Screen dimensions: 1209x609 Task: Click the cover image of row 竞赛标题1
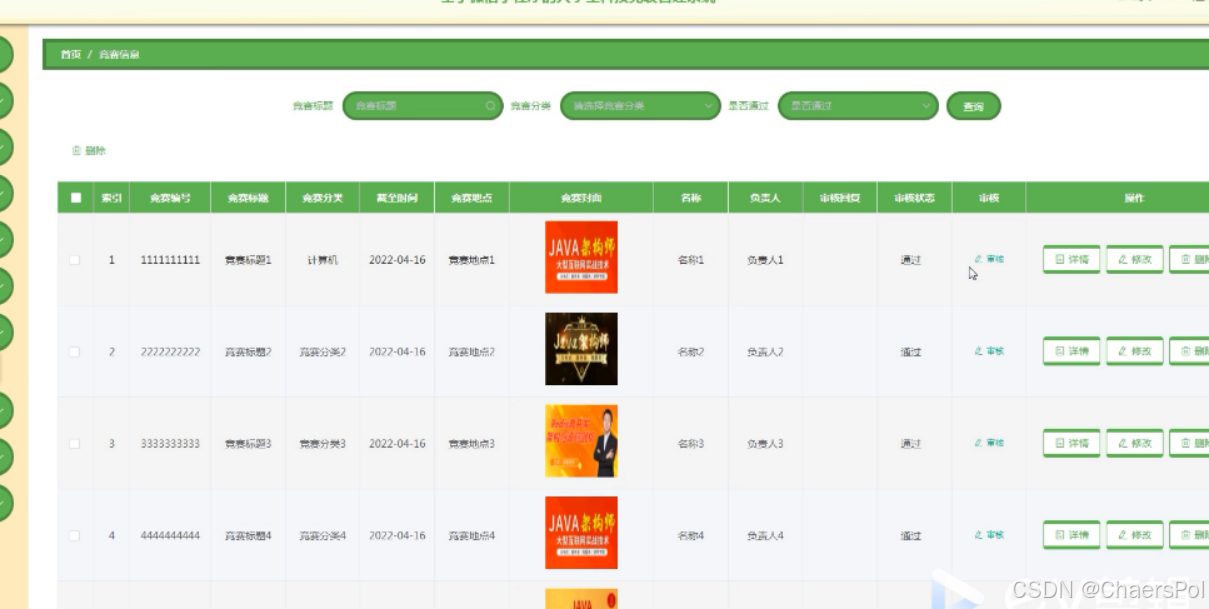pos(581,257)
